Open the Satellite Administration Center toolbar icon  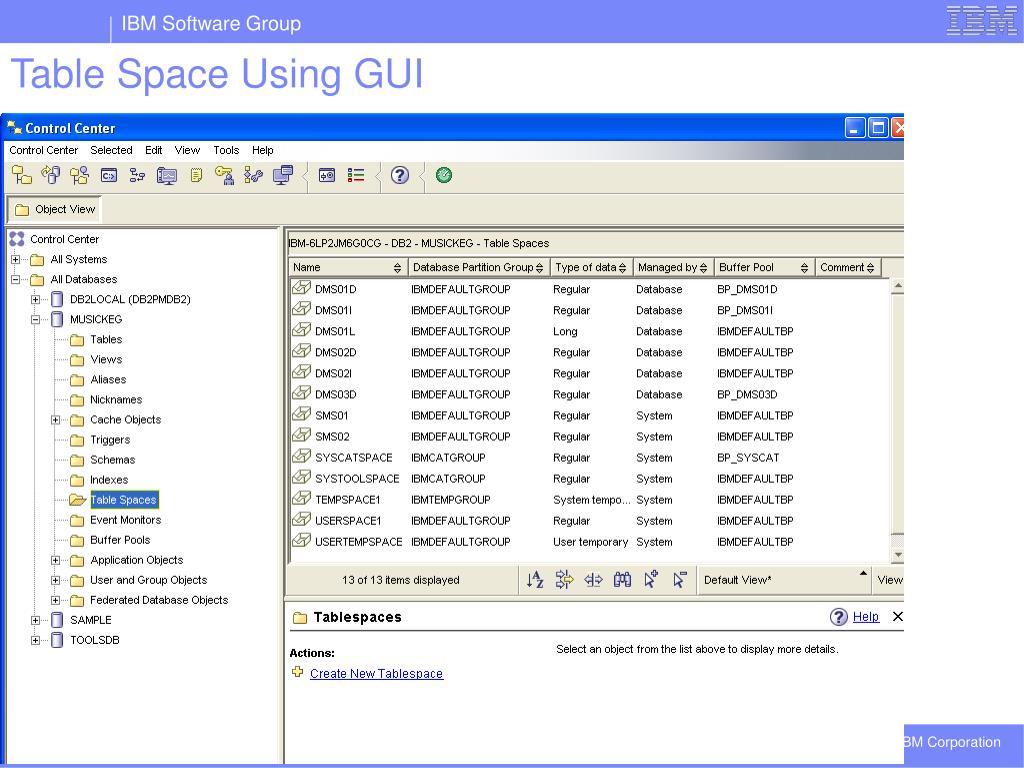[x=80, y=175]
